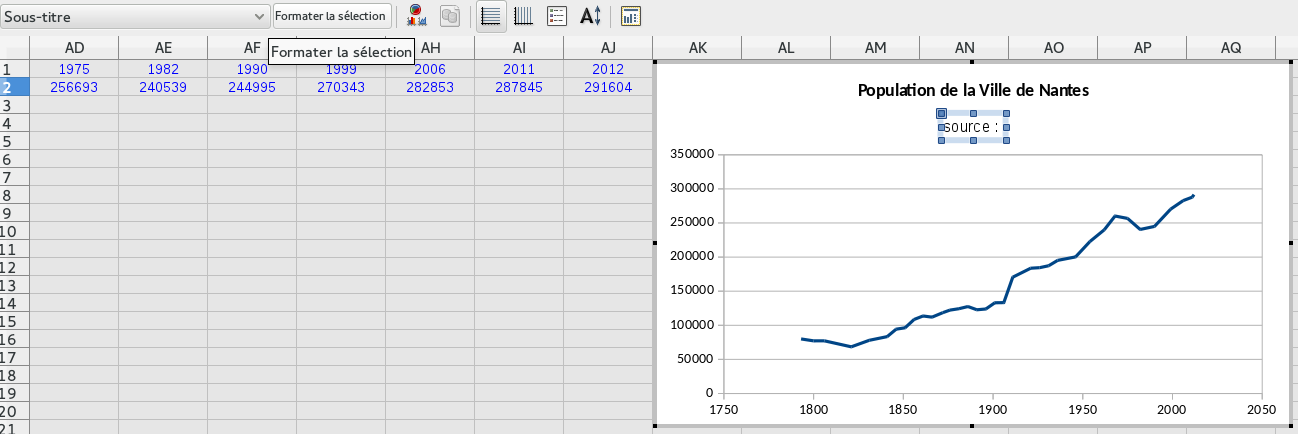Toggle horizontal grid lines icon
The width and height of the screenshot is (1298, 434).
coord(490,16)
